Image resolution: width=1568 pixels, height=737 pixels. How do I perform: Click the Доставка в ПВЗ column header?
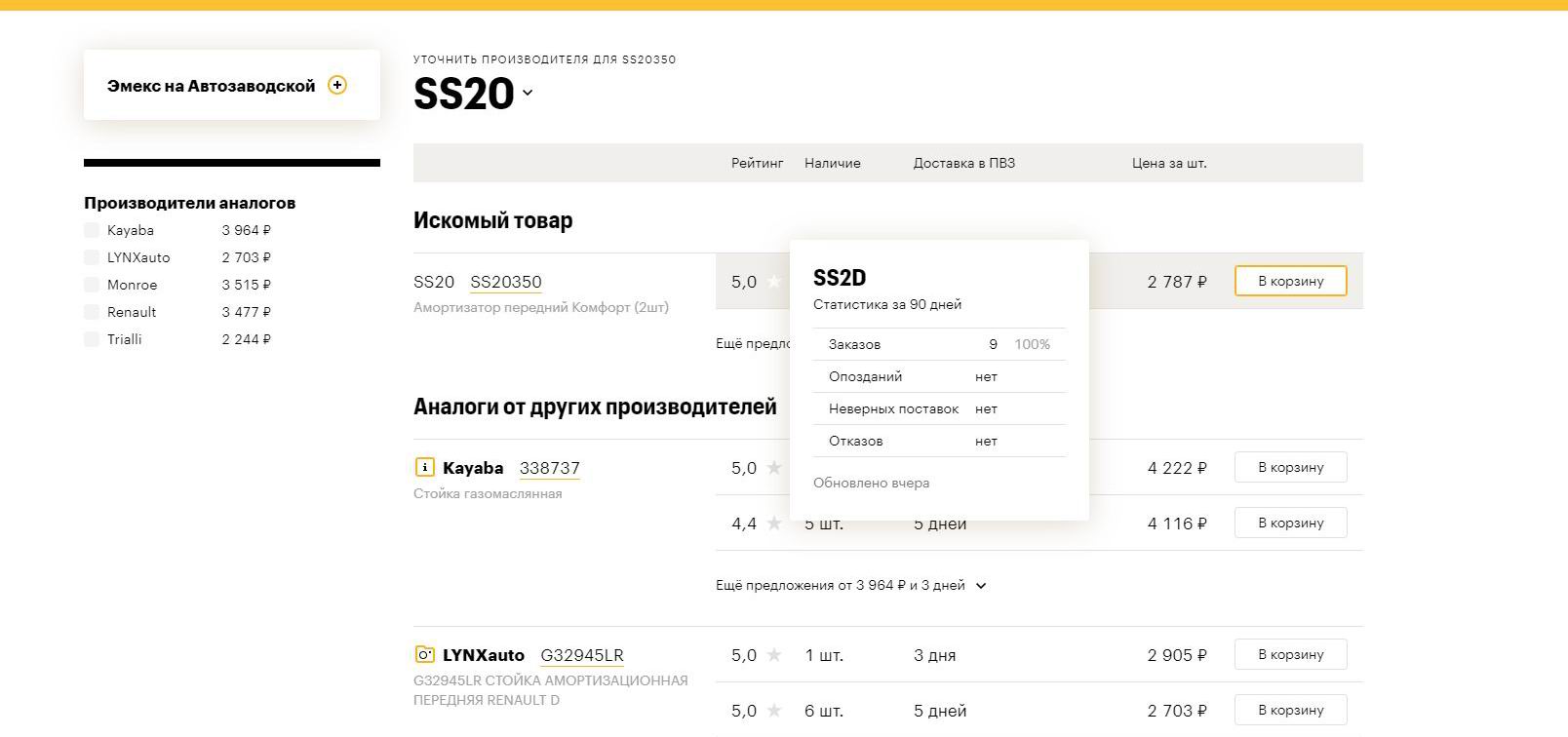[964, 163]
